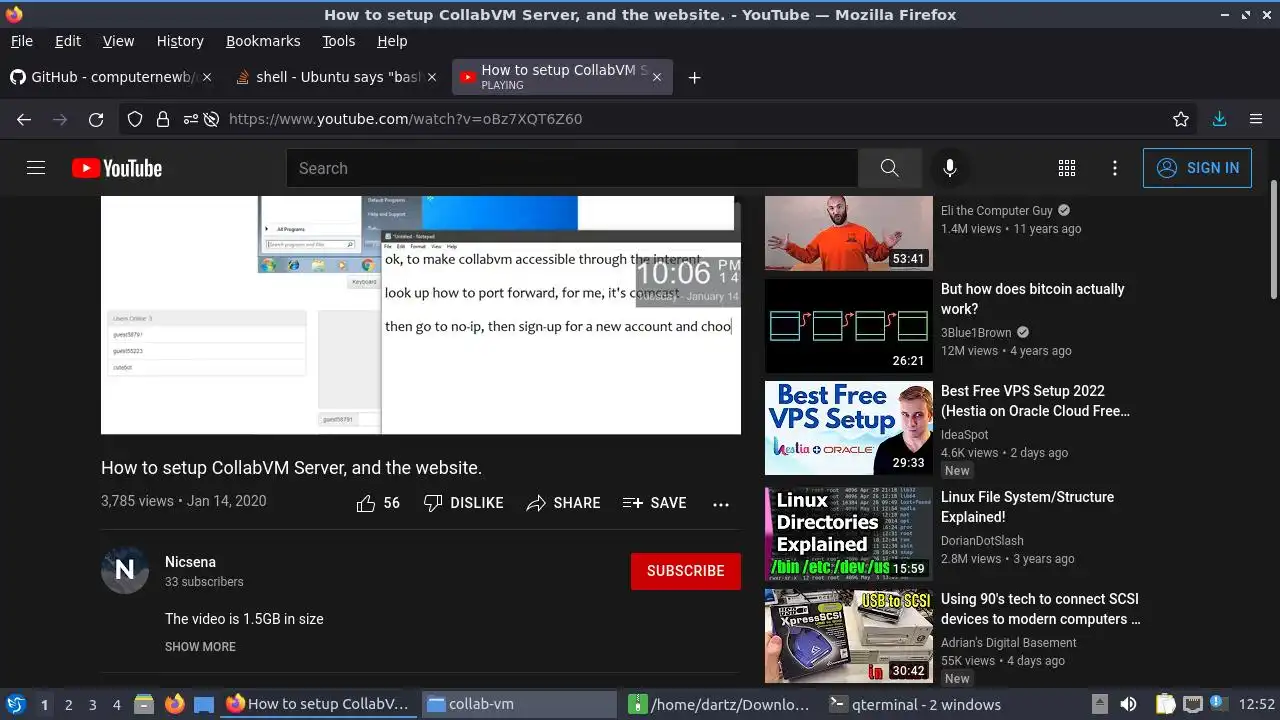Open volume control in system tray

click(x=1128, y=704)
